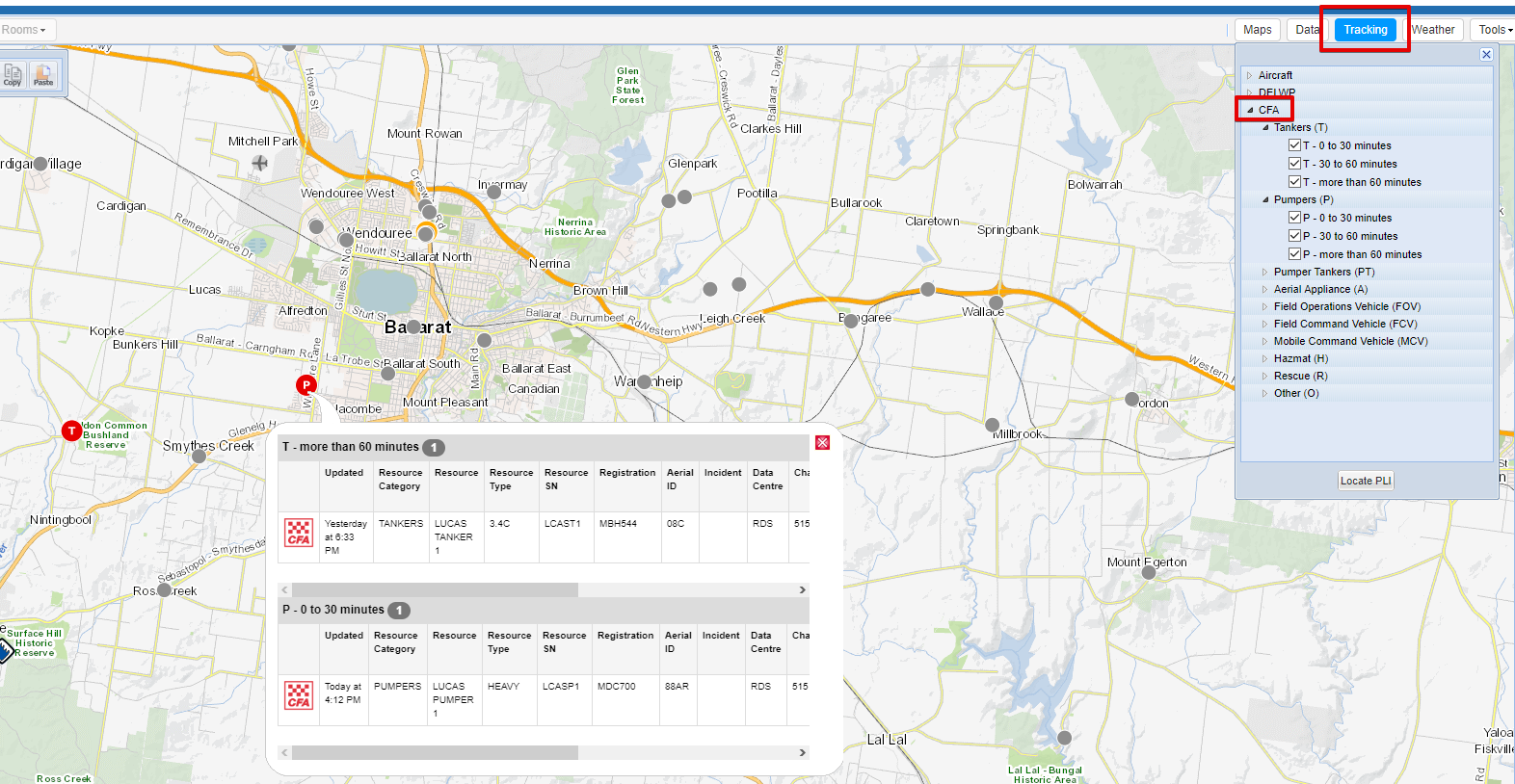The height and width of the screenshot is (784, 1515).
Task: Toggle P - 0 to 30 minutes checkbox
Action: 1294,218
